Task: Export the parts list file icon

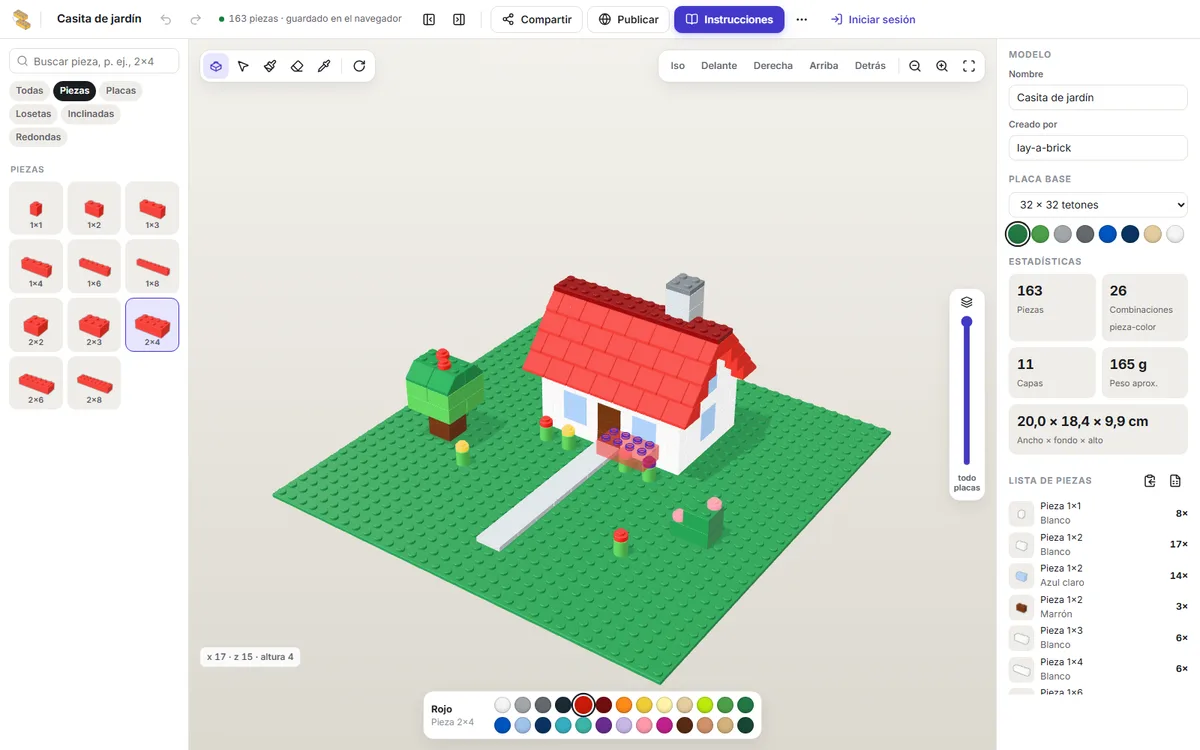Action: point(1176,481)
